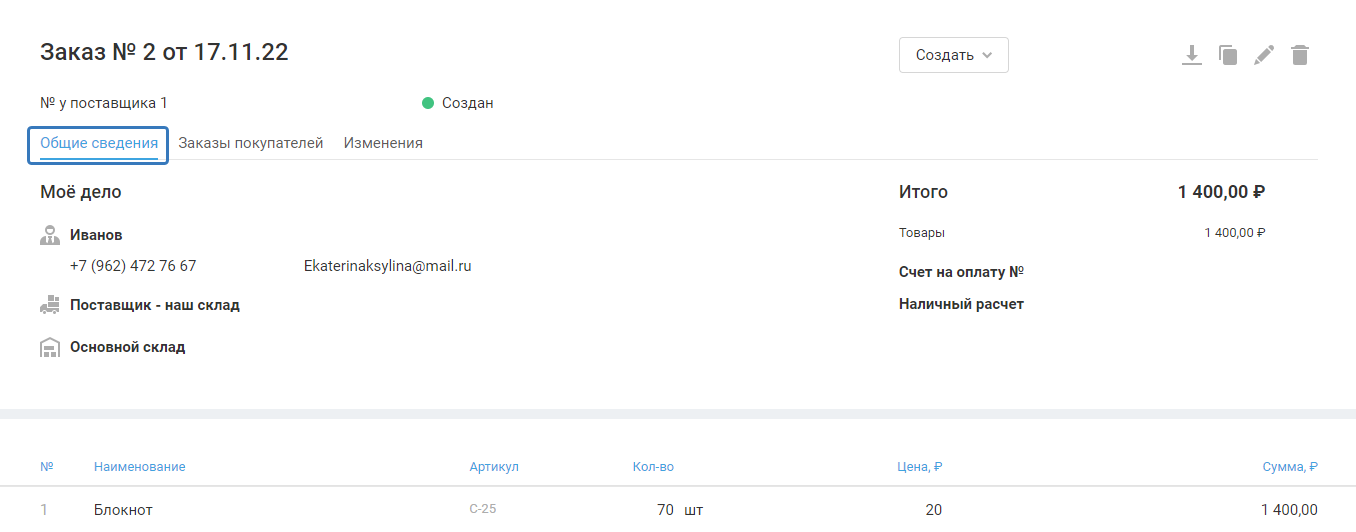Click the copy order icon
Viewport: 1356px width, 532px height.
[x=1228, y=55]
